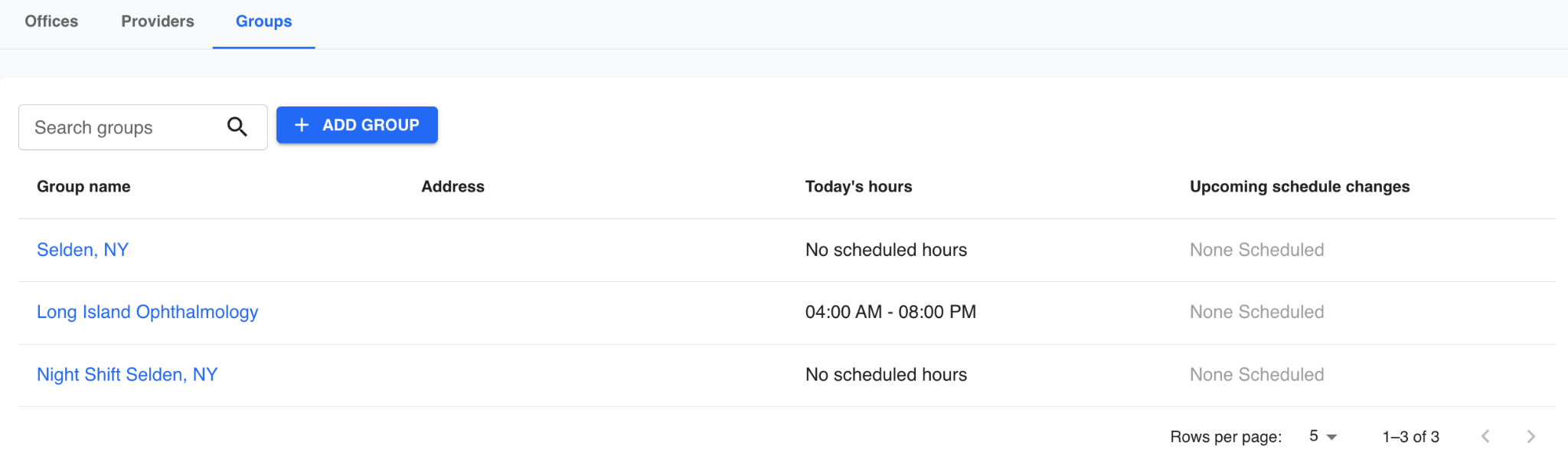Switch to the Offices tab
Screen dimensions: 1568x469
51,21
